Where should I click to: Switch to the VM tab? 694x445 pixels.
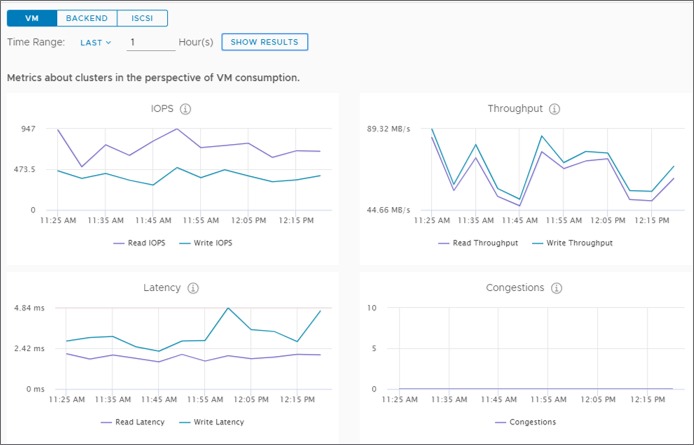click(32, 18)
